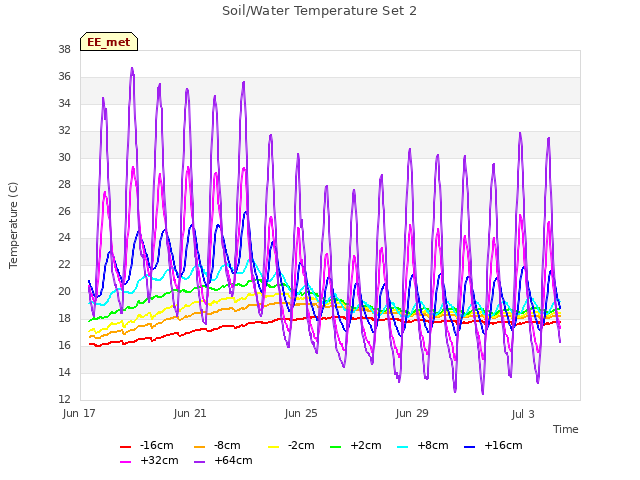Click the Jul 3 x-axis tick label

(x=523, y=414)
